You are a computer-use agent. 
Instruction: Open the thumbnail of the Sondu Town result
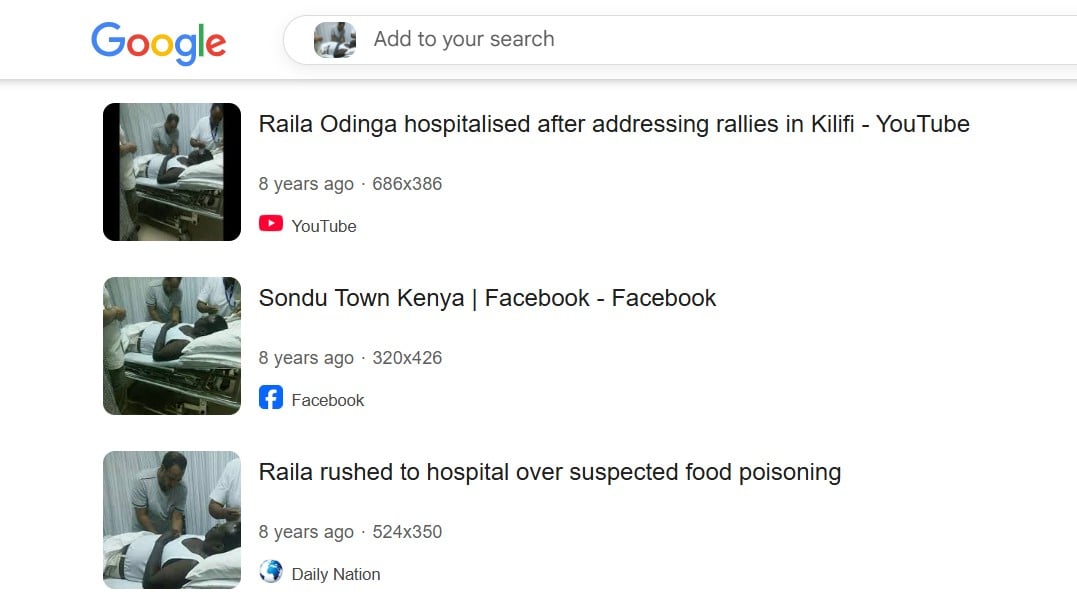click(172, 346)
